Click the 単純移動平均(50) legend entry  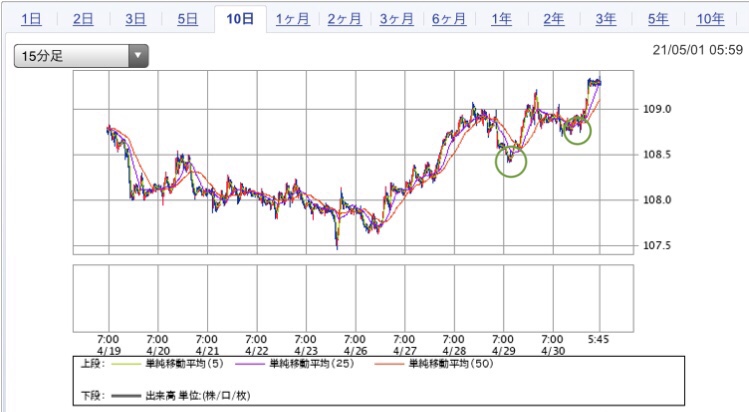click(451, 364)
